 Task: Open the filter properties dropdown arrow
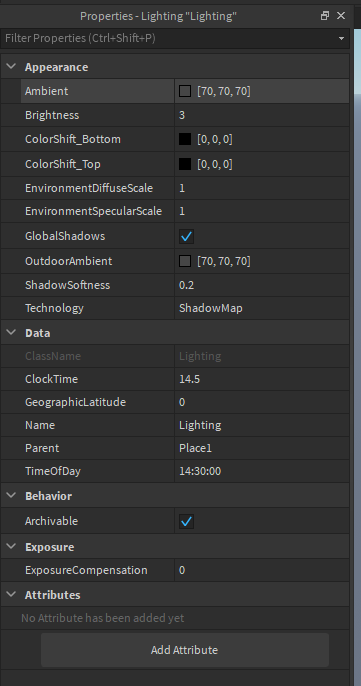click(341, 39)
